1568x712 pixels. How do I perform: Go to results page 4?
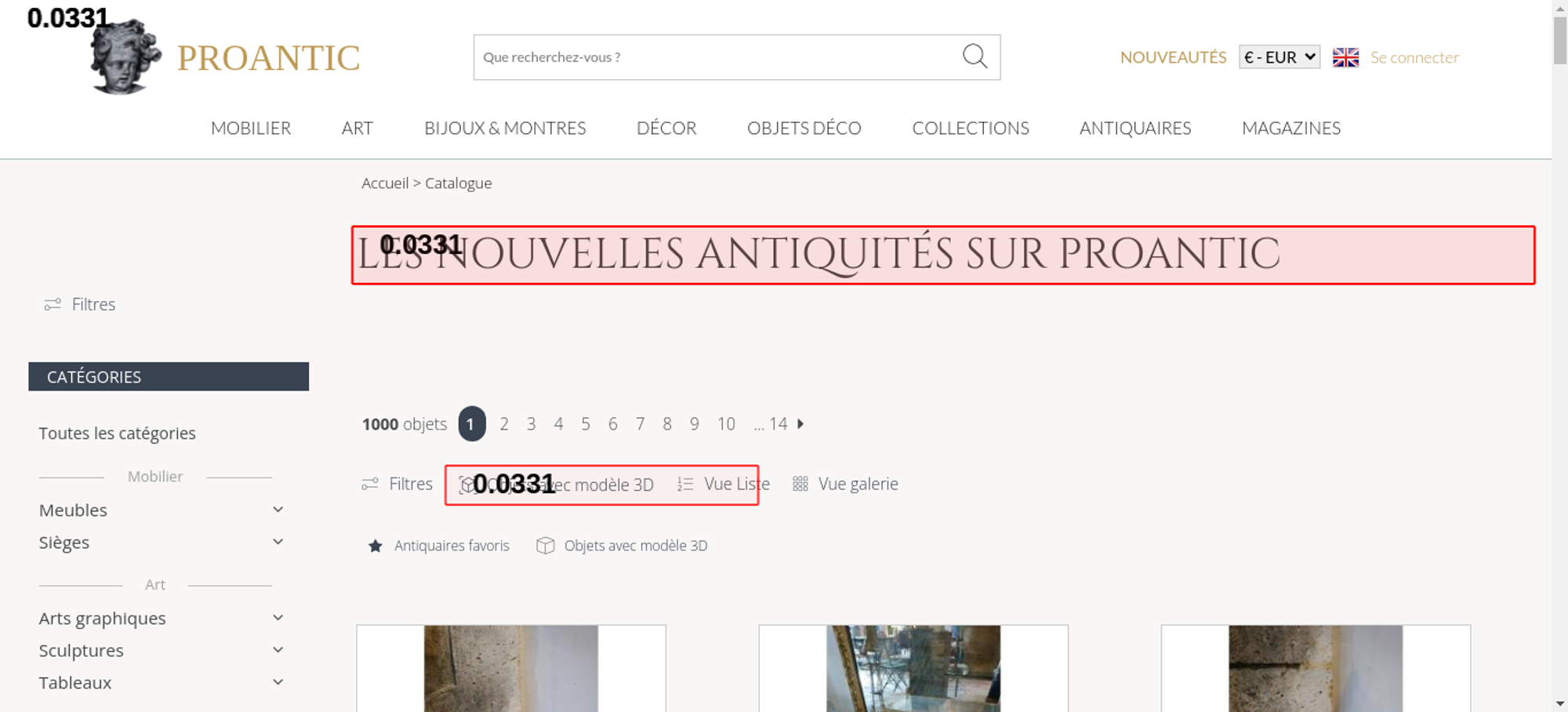click(x=559, y=424)
